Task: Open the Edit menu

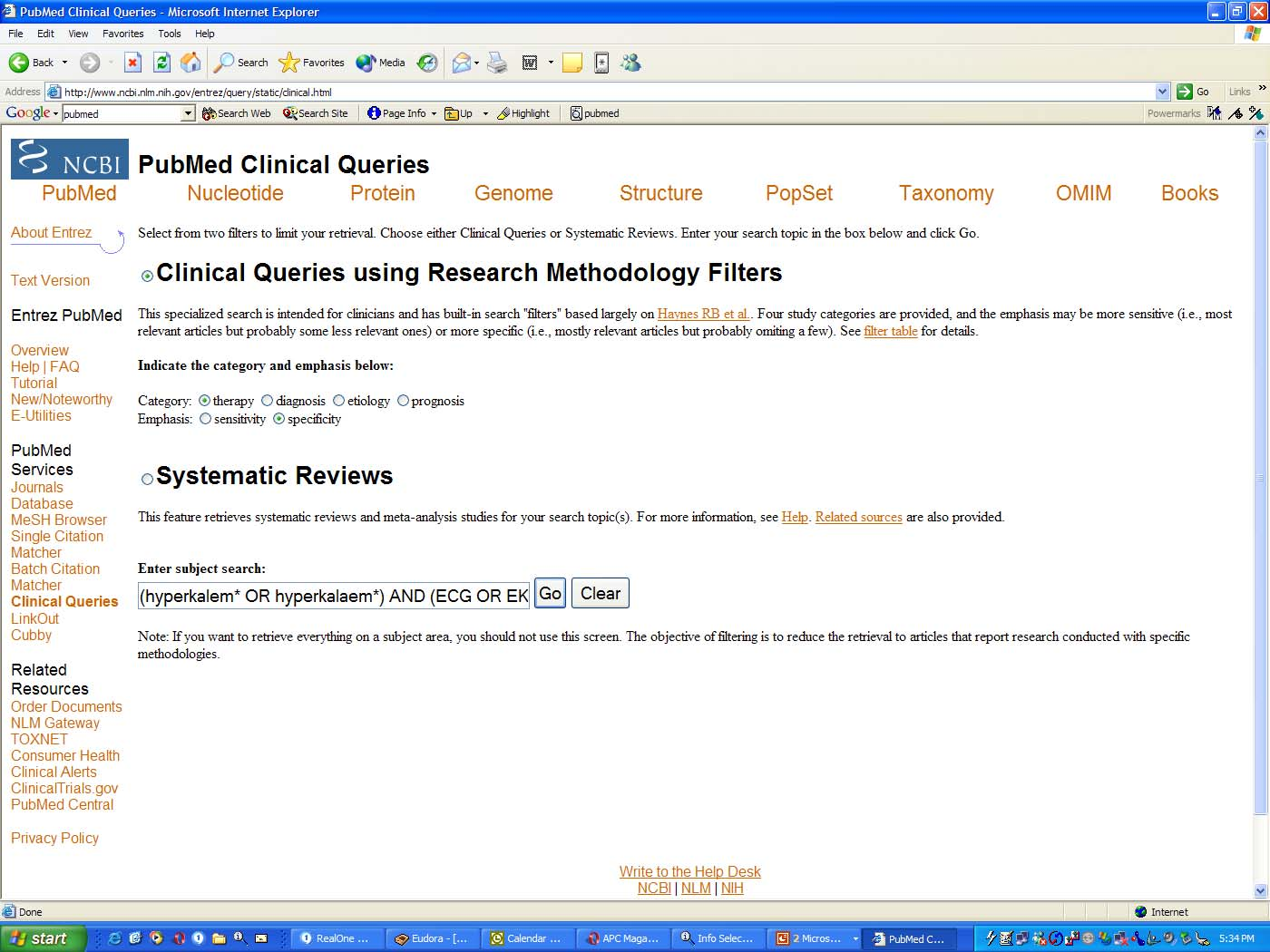Action: click(x=45, y=34)
